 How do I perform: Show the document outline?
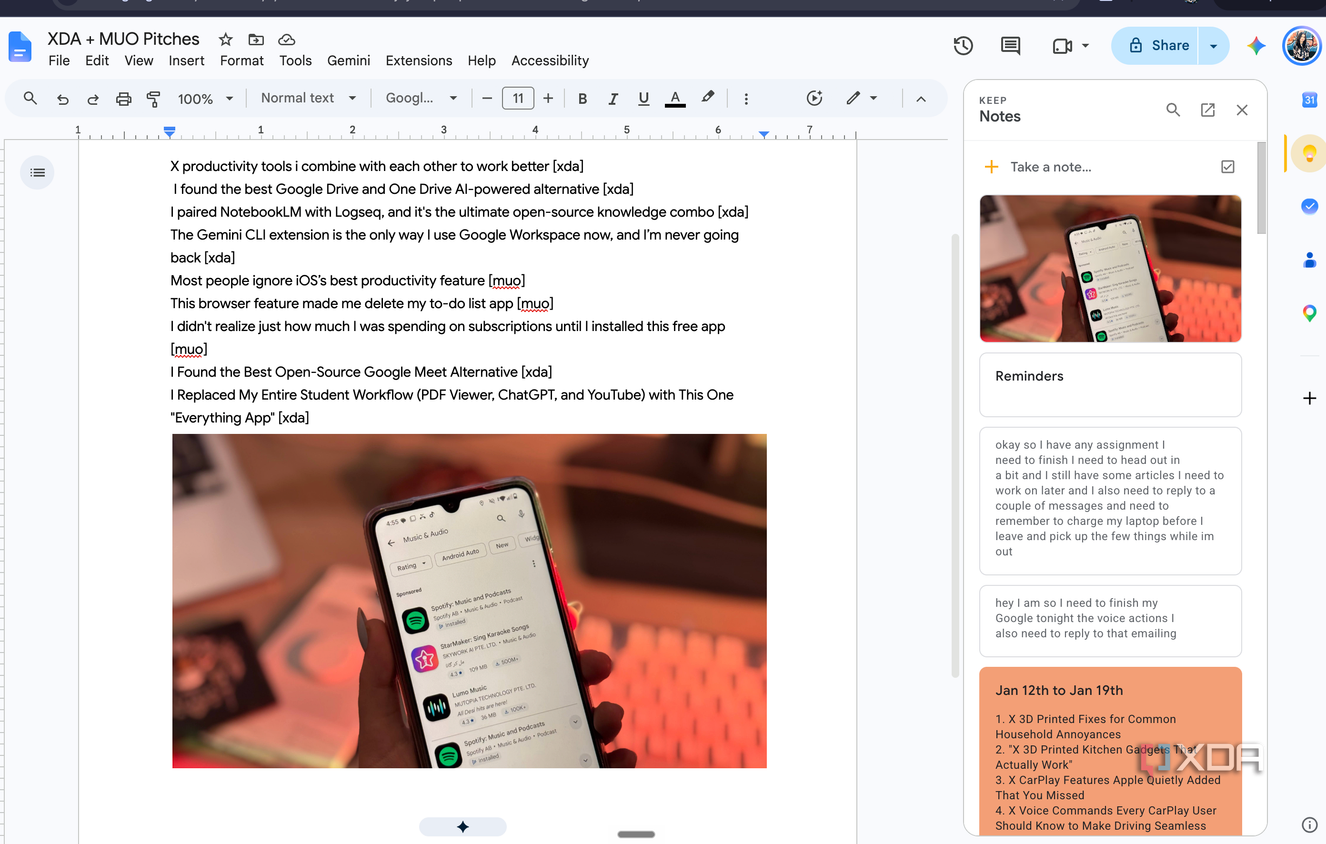[x=38, y=173]
